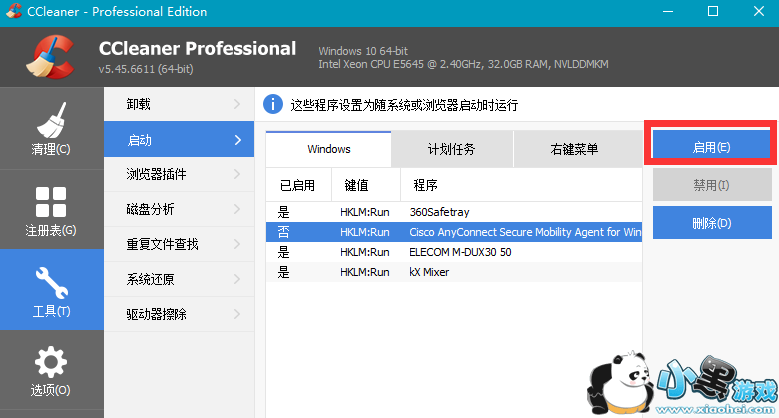The image size is (779, 418).
Task: Click the 启用(E) enable button
Action: [711, 147]
